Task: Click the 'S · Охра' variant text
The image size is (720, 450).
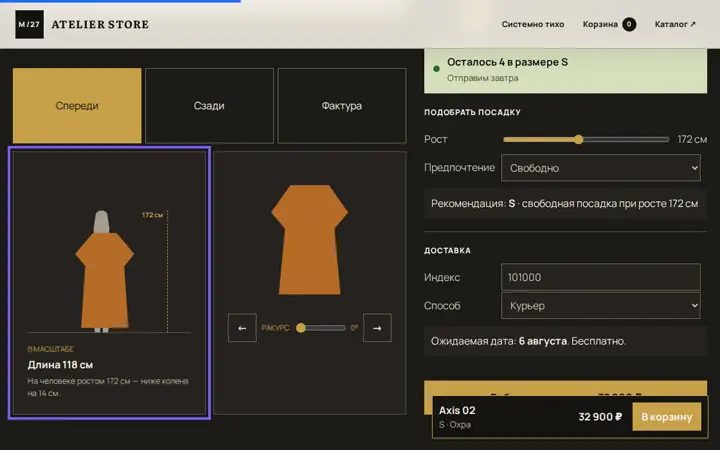Action: tap(455, 425)
